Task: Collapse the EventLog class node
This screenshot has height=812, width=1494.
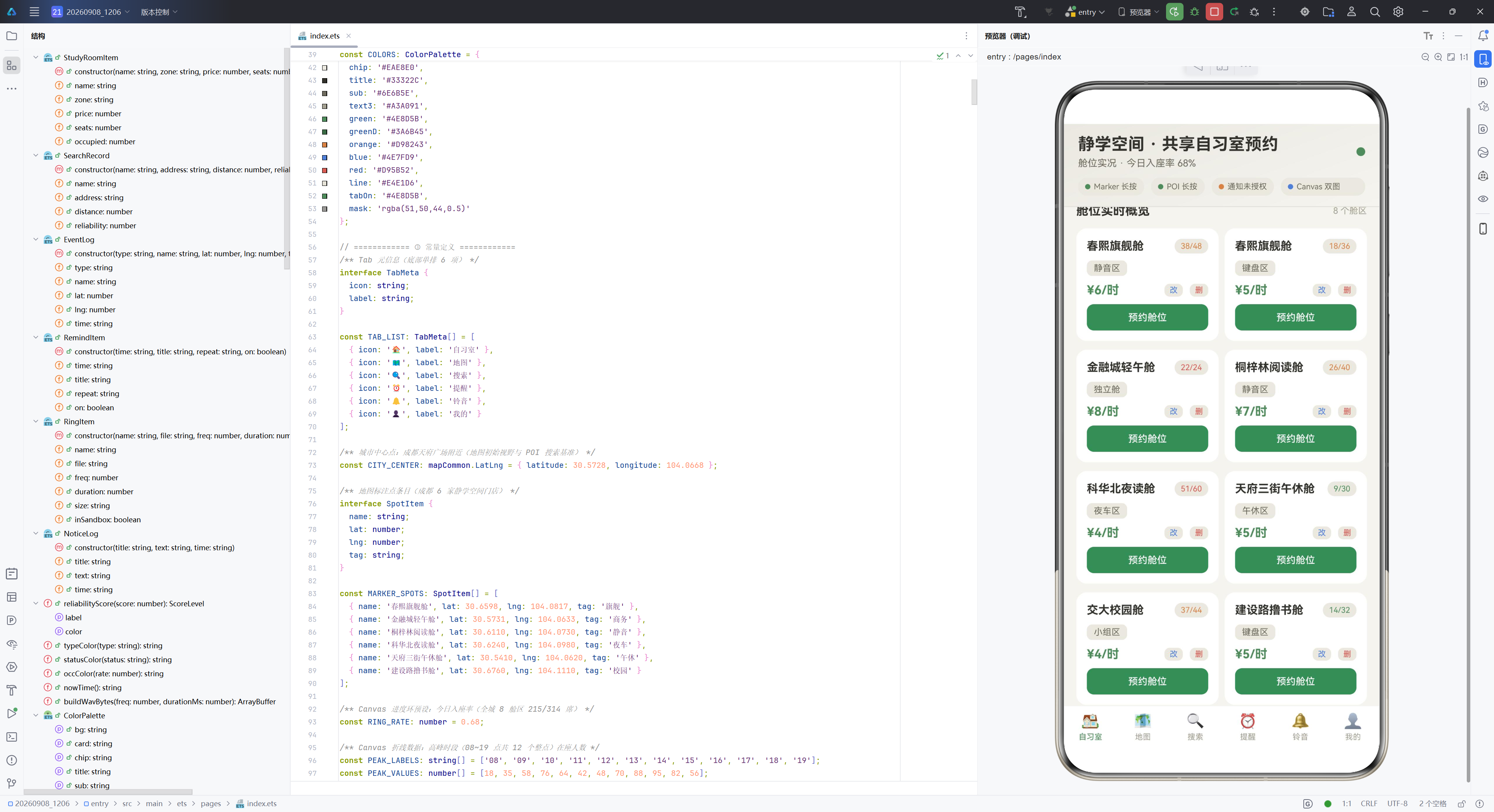Action: coord(36,240)
